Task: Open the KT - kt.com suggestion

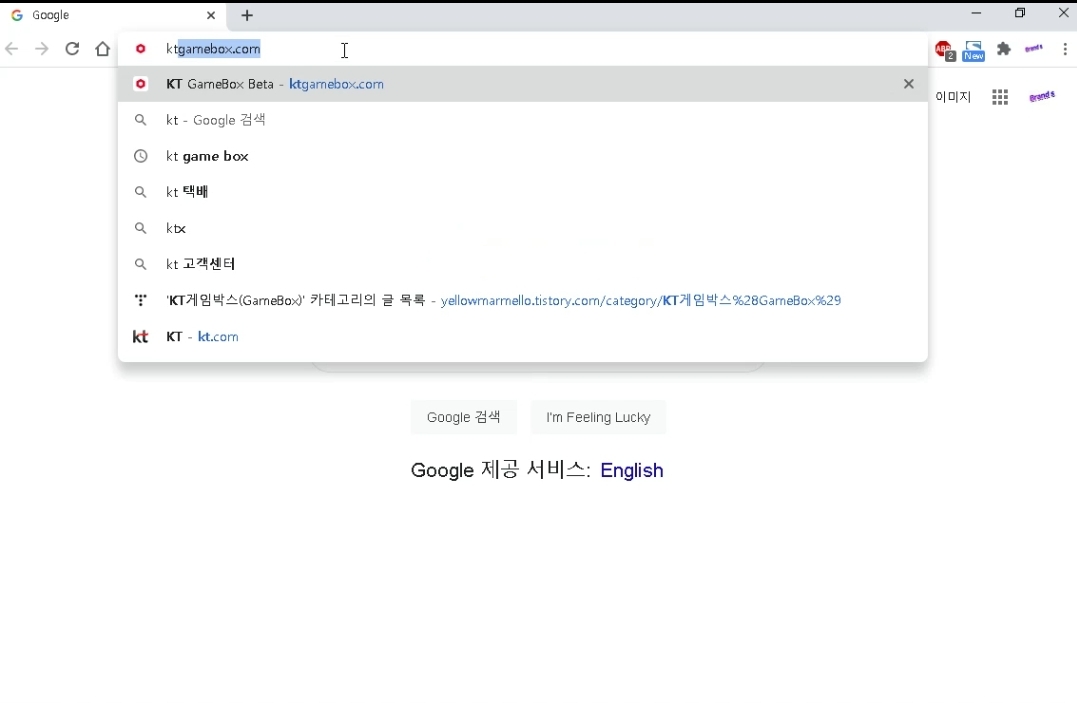Action: point(523,336)
